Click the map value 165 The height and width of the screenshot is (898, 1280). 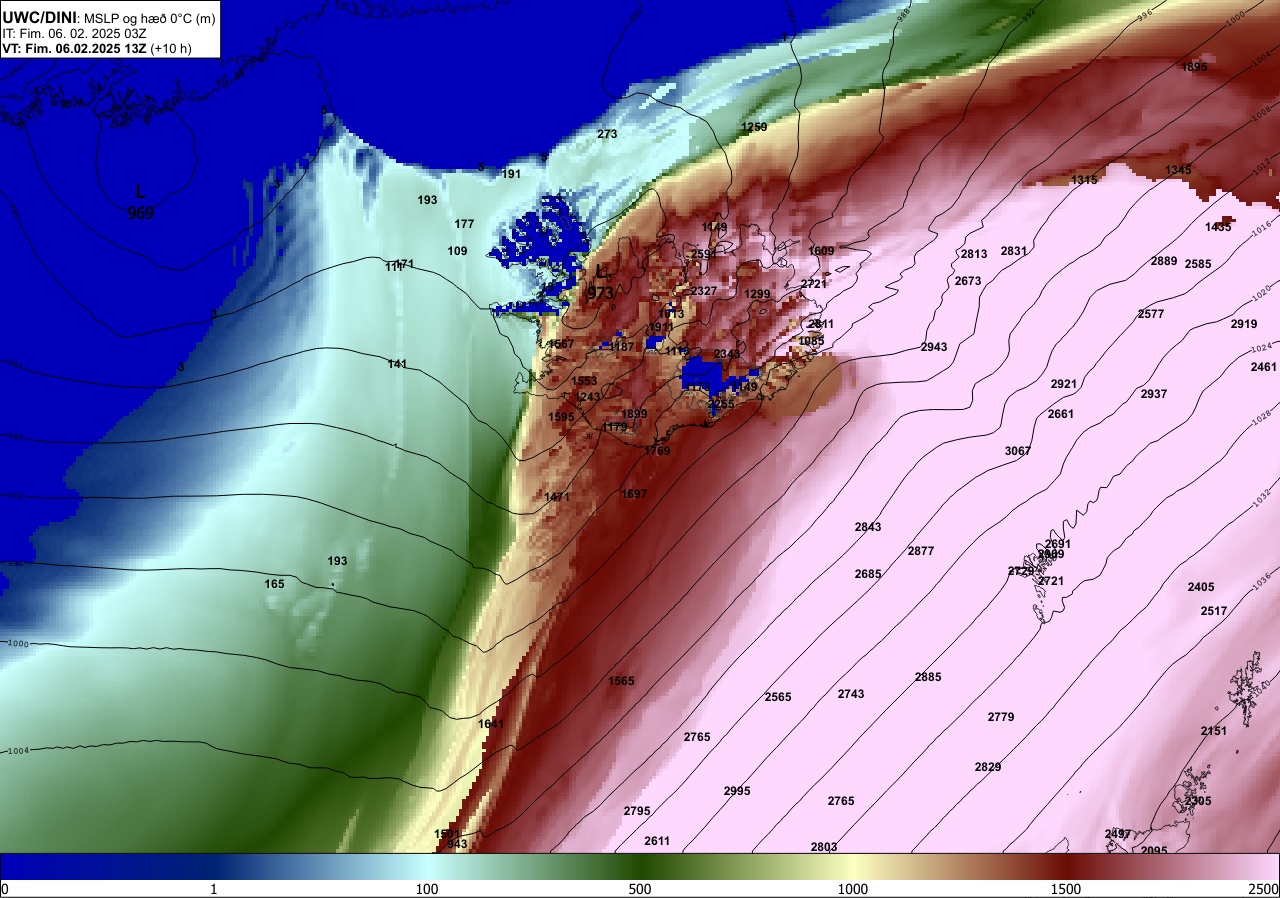(274, 584)
